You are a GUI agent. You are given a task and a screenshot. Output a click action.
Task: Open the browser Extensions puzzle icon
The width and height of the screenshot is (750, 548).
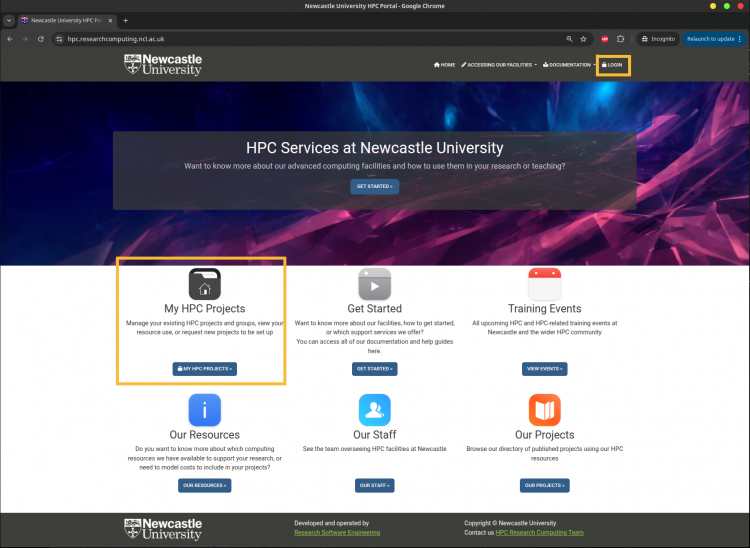[x=620, y=39]
